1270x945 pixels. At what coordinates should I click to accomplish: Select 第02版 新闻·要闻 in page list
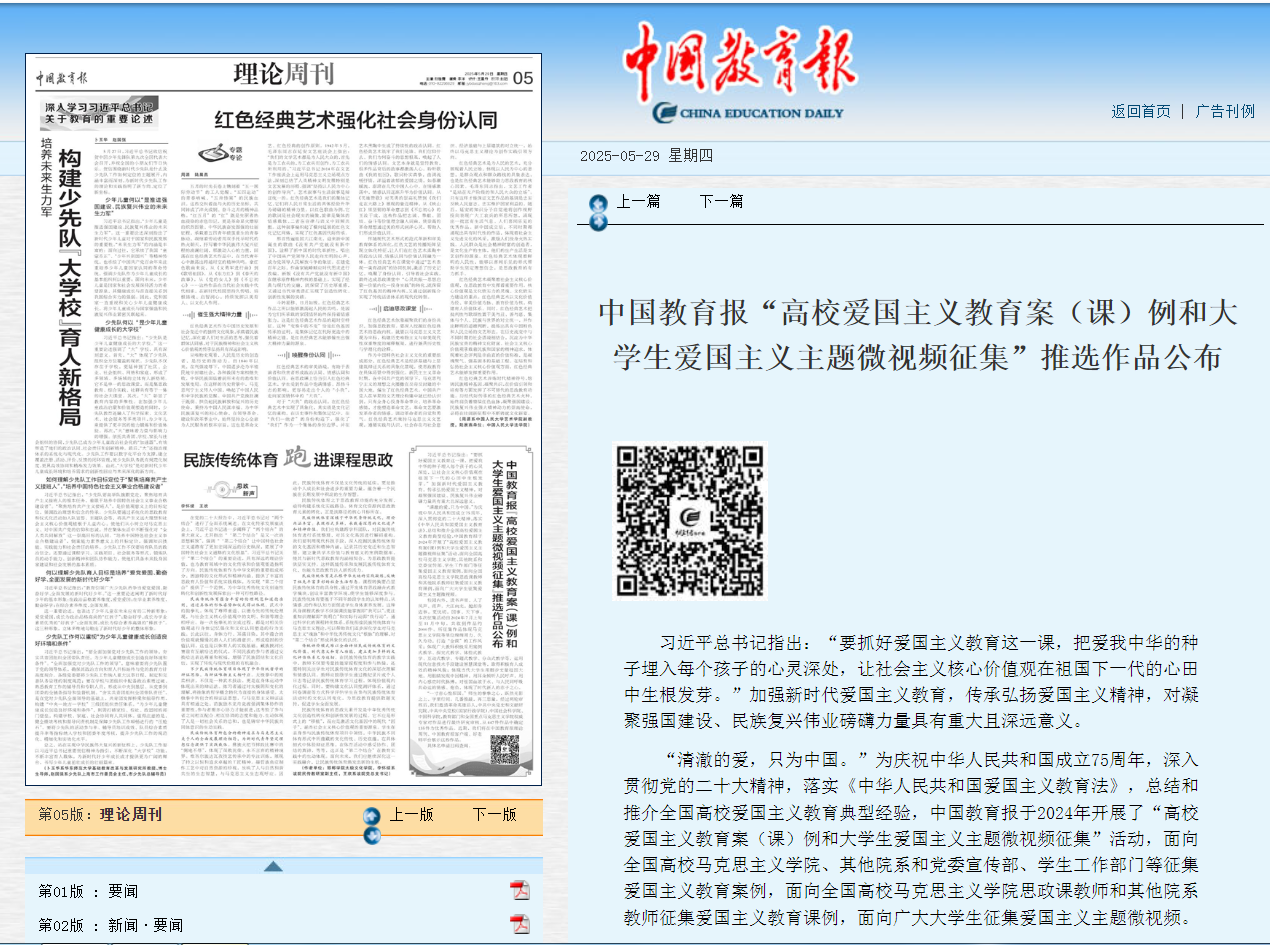[110, 924]
